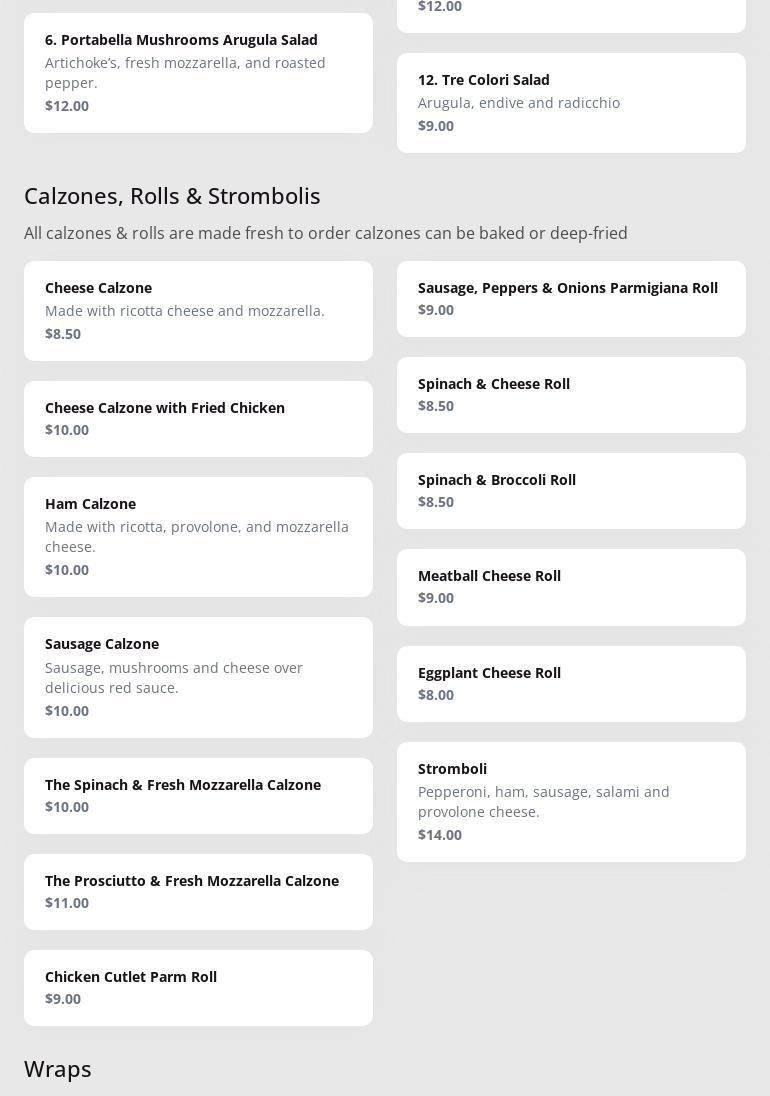Add the Chicken Cutlet Parm Roll
This screenshot has height=1096, width=770.
tap(198, 987)
